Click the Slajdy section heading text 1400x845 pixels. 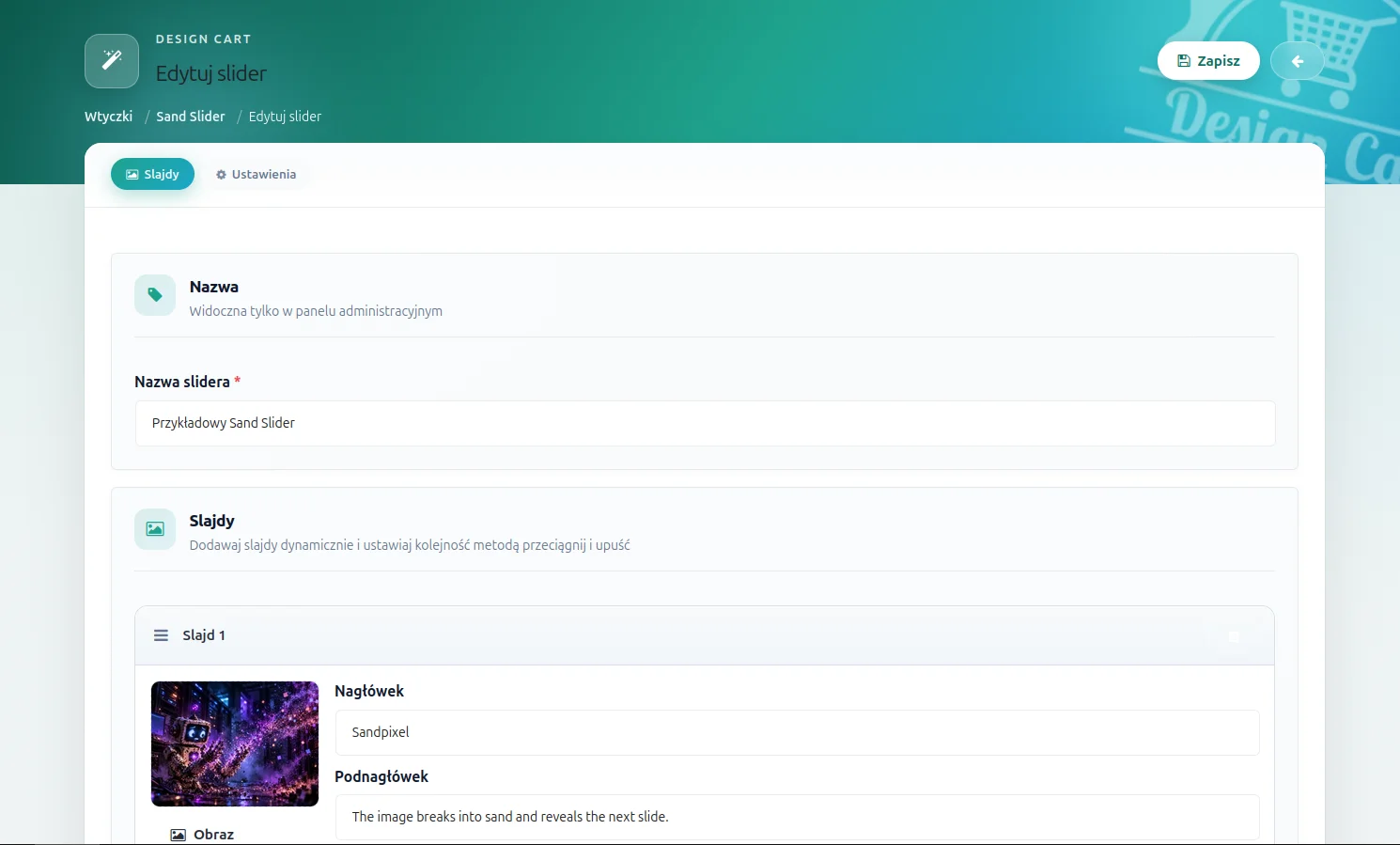point(212,521)
